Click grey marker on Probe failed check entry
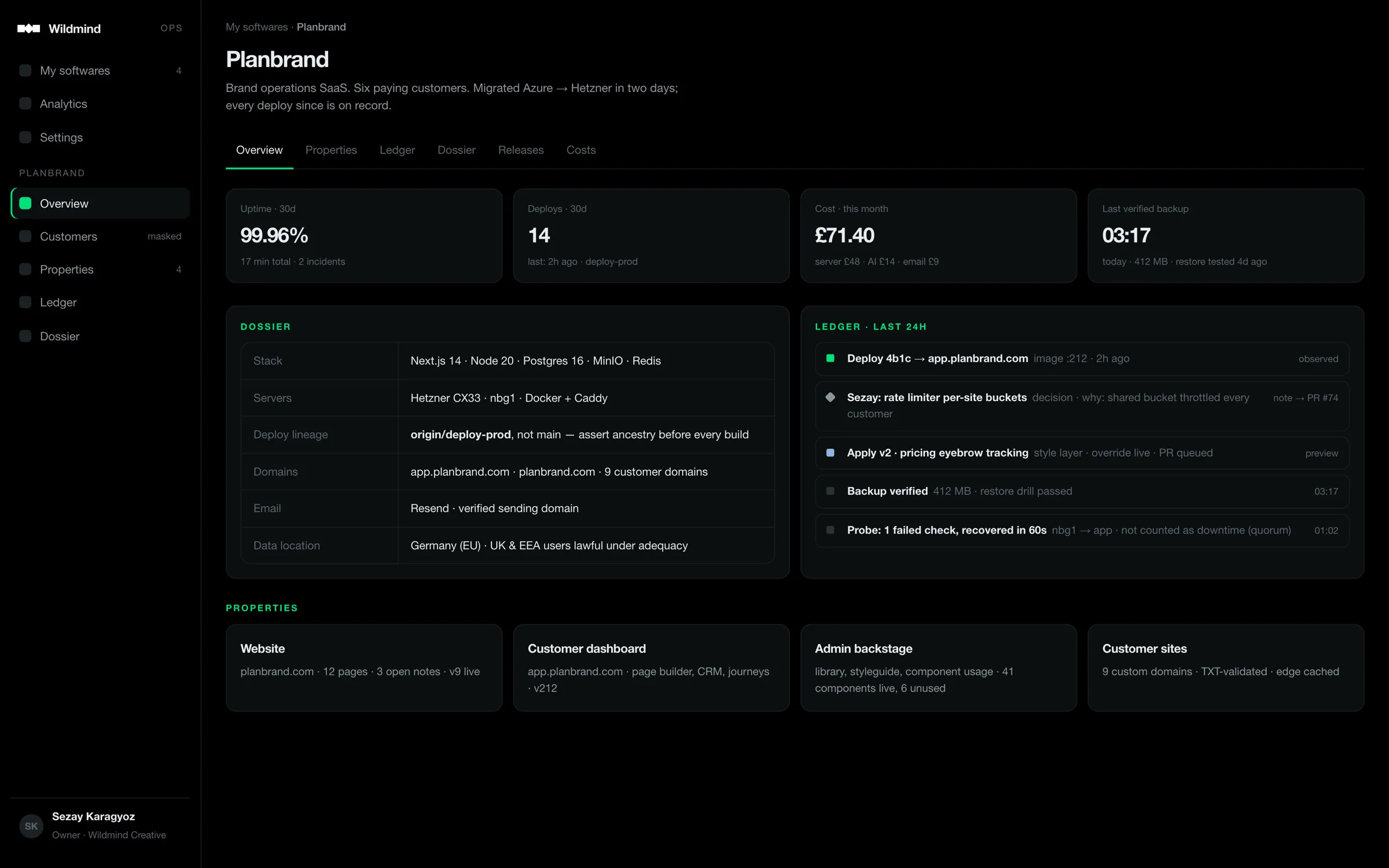The width and height of the screenshot is (1389, 868). click(x=830, y=529)
